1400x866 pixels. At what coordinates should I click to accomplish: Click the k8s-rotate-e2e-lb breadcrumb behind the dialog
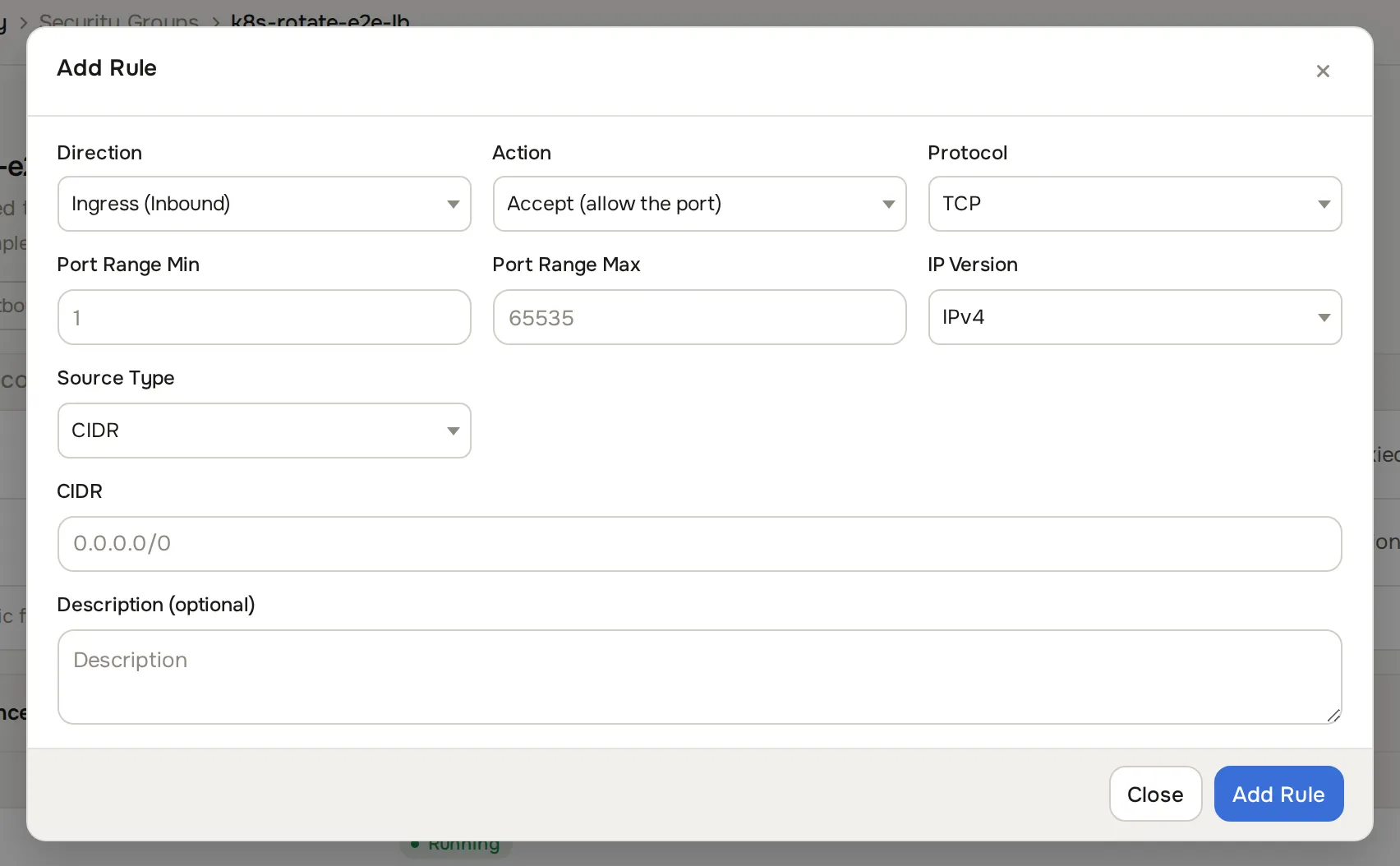point(320,20)
